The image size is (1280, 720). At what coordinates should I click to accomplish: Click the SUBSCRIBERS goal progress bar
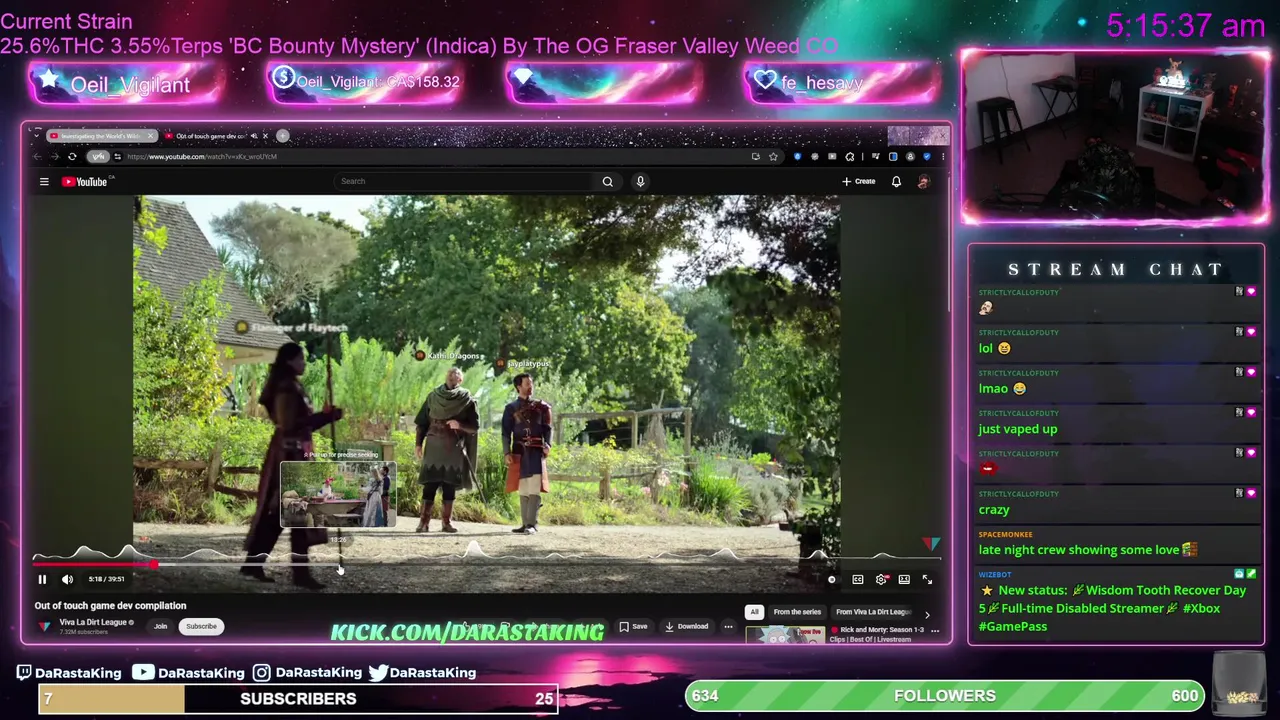298,699
